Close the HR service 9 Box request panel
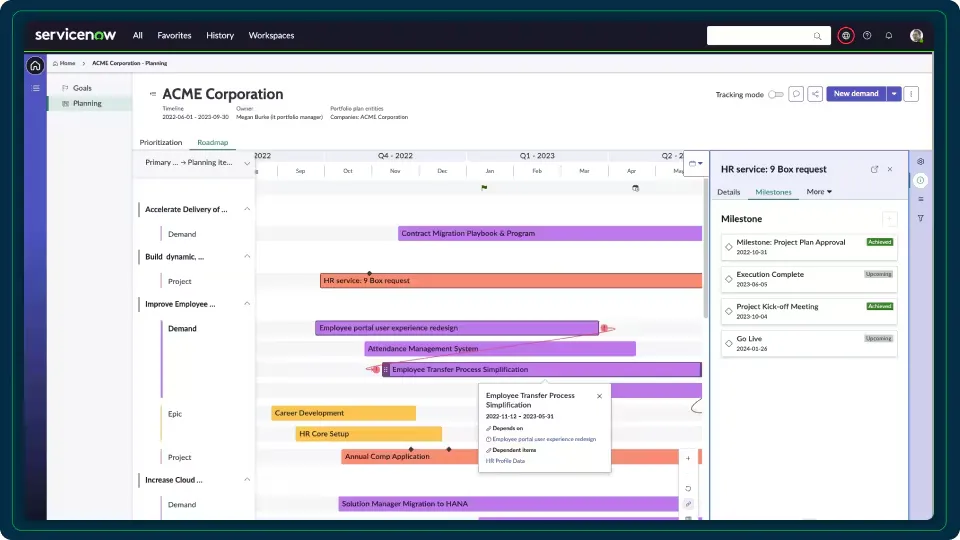 click(x=890, y=169)
